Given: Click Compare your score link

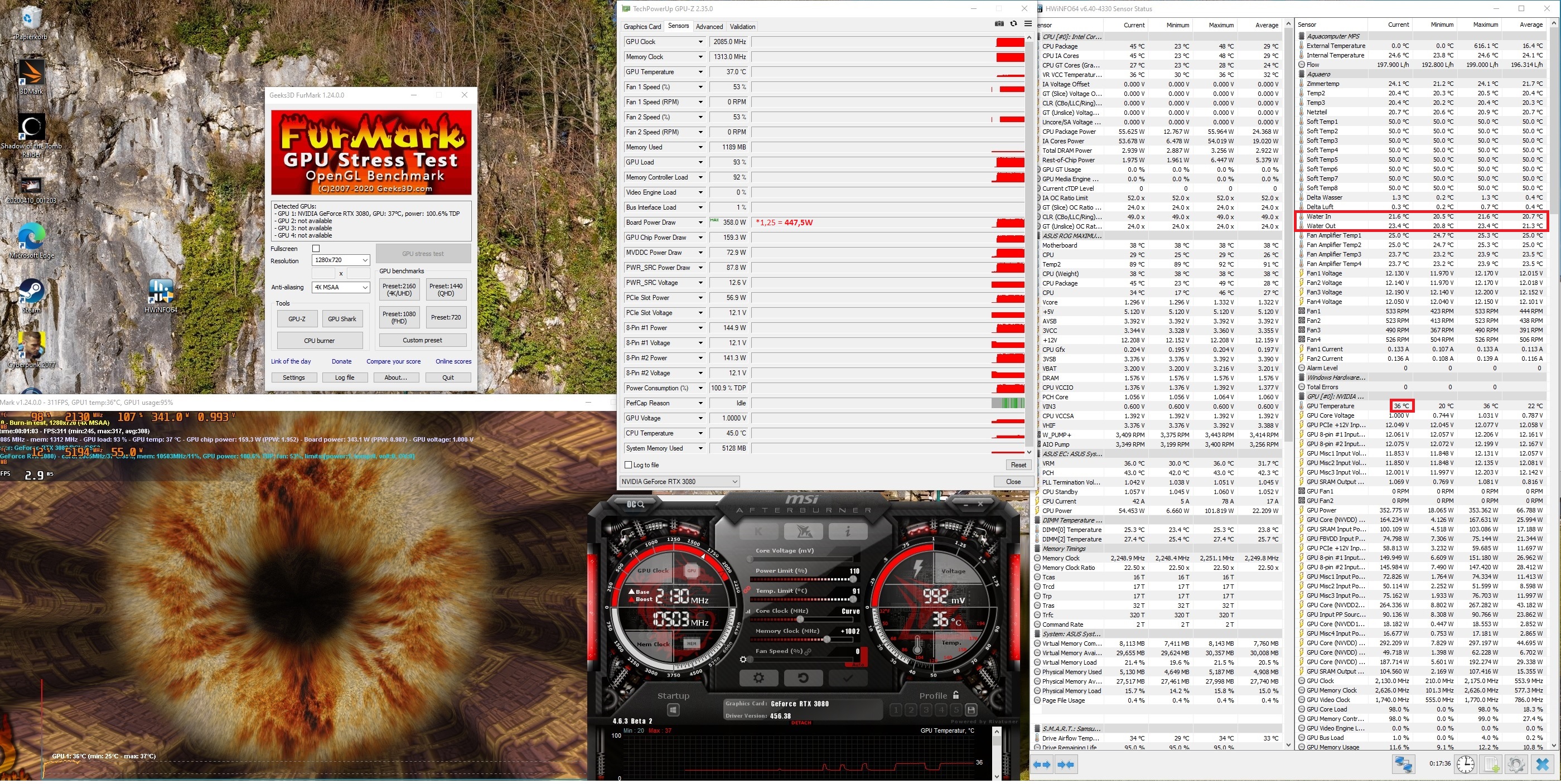Looking at the screenshot, I should point(393,362).
